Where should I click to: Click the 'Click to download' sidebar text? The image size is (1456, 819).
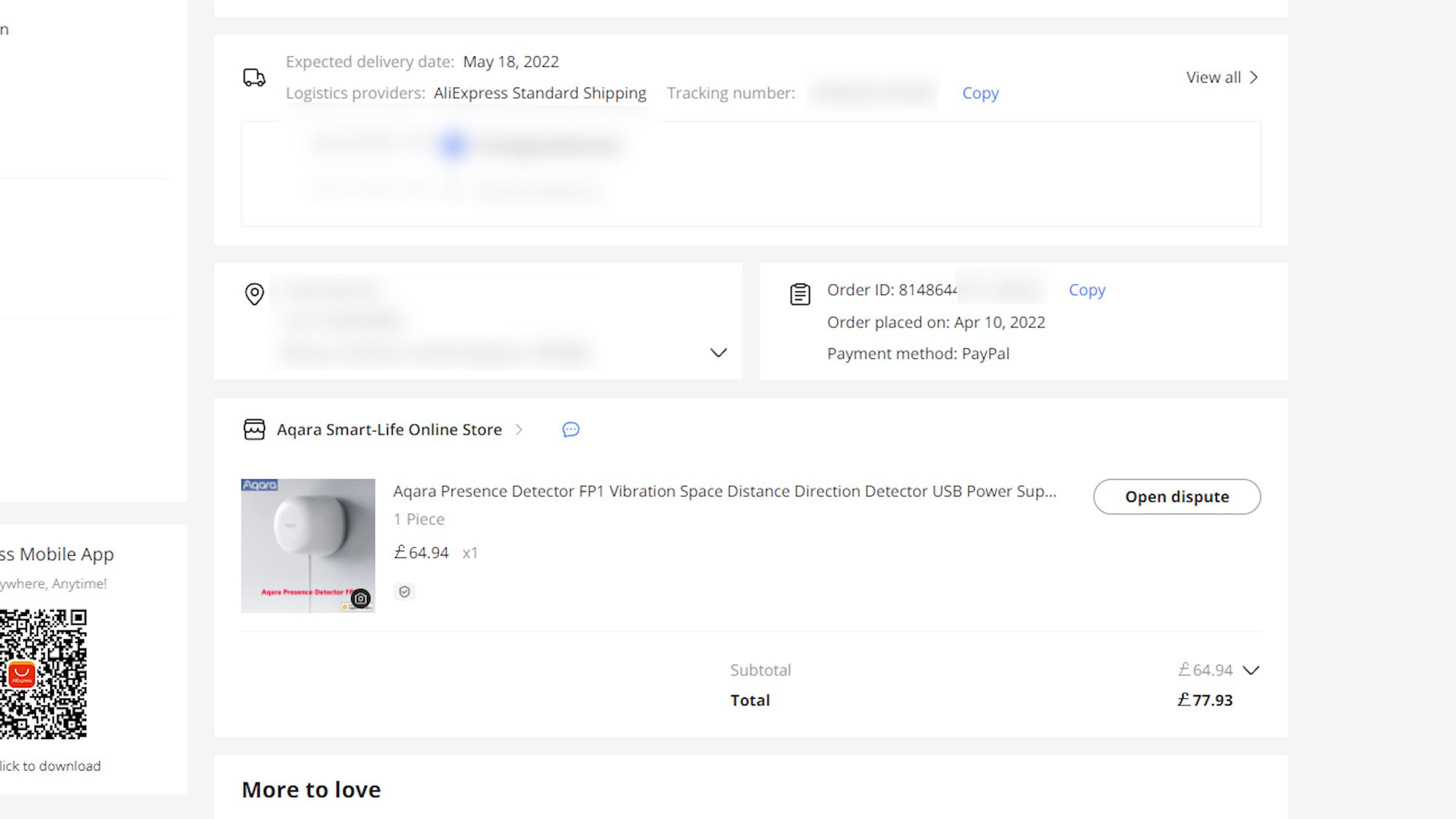(50, 766)
